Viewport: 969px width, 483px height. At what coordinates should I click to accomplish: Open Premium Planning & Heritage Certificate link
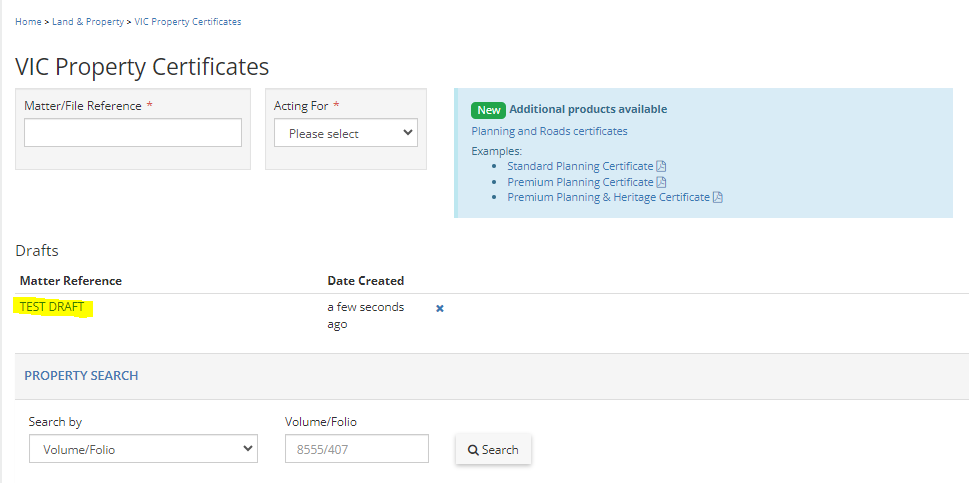click(x=608, y=198)
